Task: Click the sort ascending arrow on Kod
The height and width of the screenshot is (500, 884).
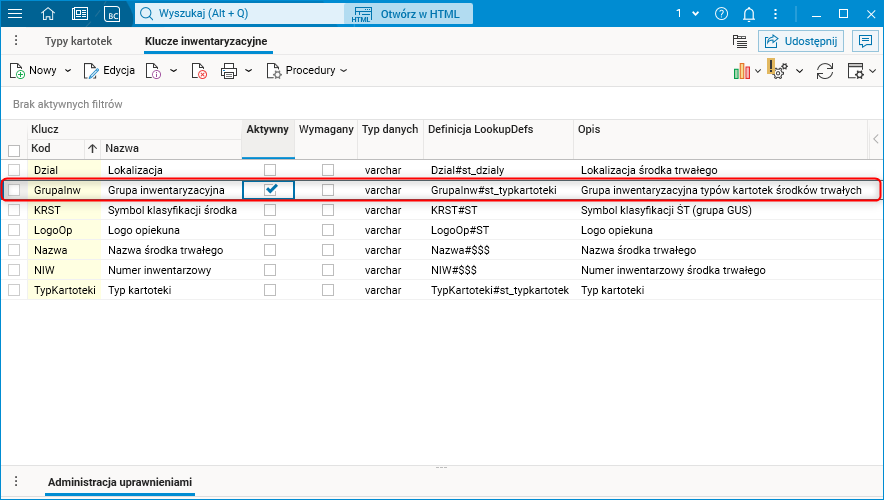Action: [x=92, y=149]
